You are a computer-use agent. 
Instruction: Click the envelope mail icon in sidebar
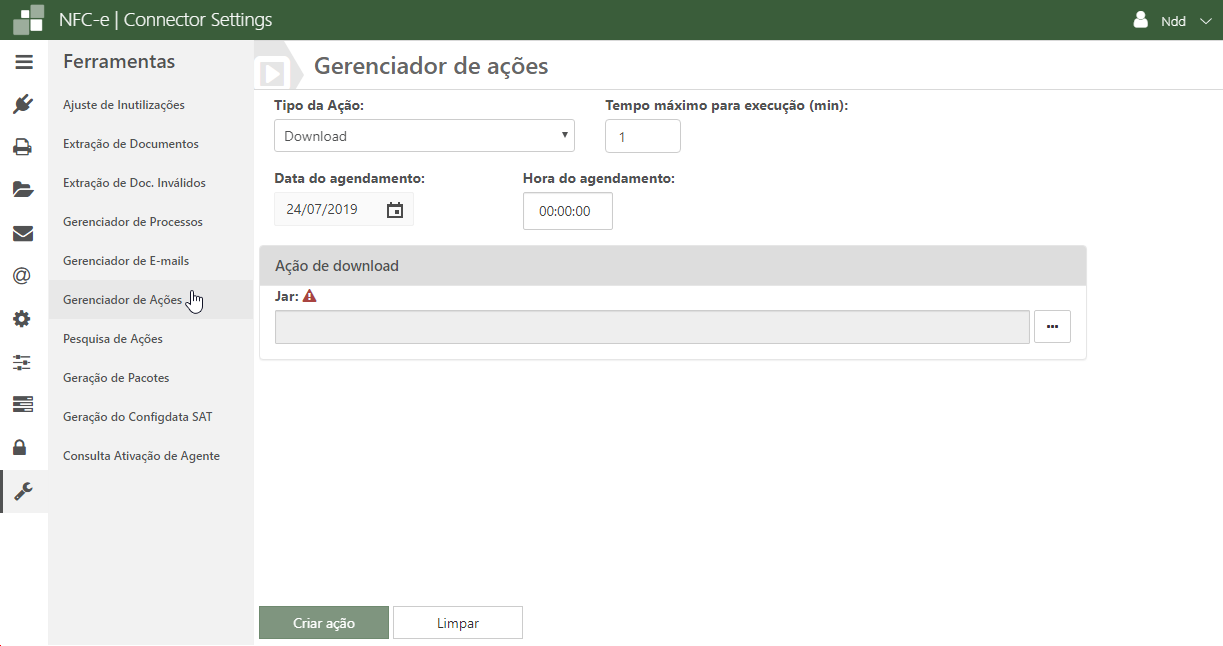point(23,234)
